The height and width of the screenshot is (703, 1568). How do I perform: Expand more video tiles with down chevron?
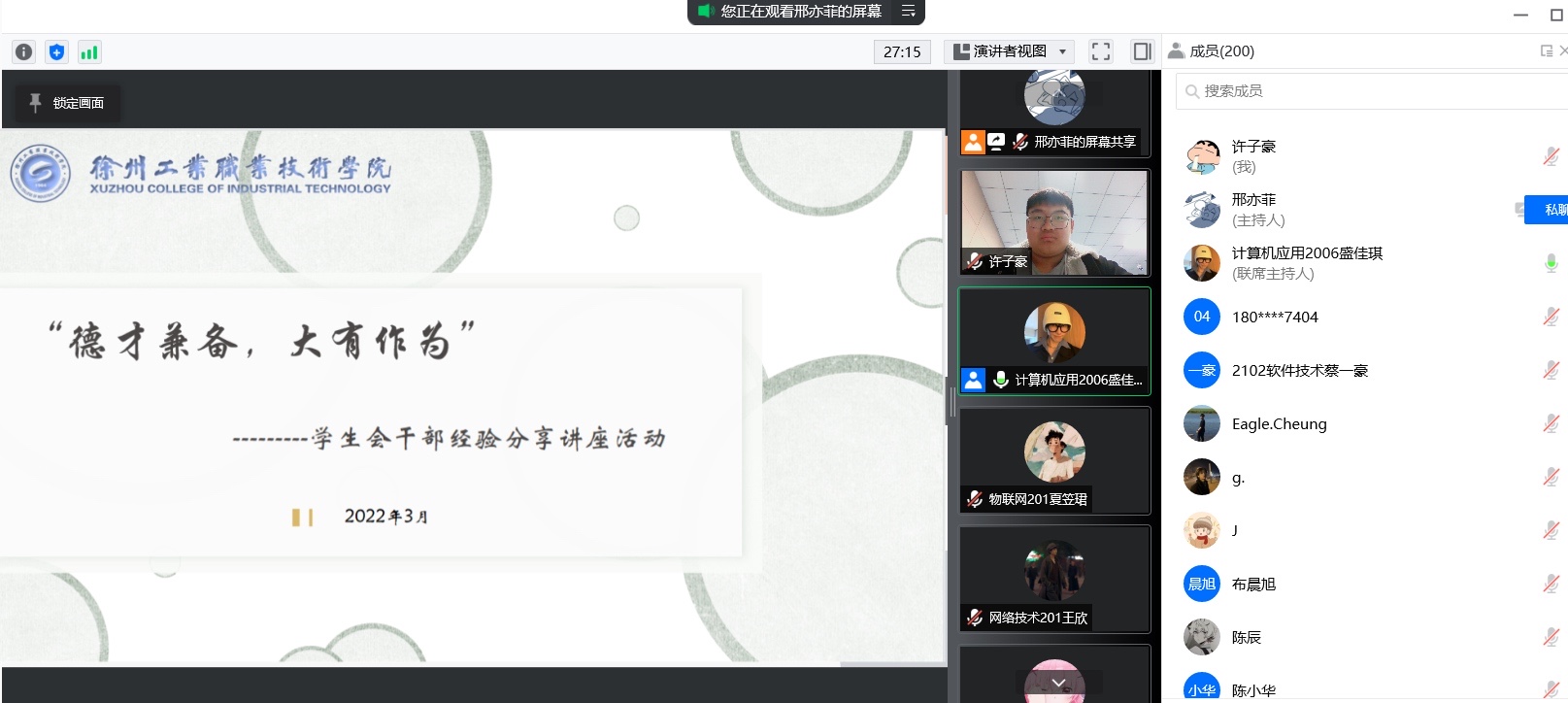tap(1058, 684)
